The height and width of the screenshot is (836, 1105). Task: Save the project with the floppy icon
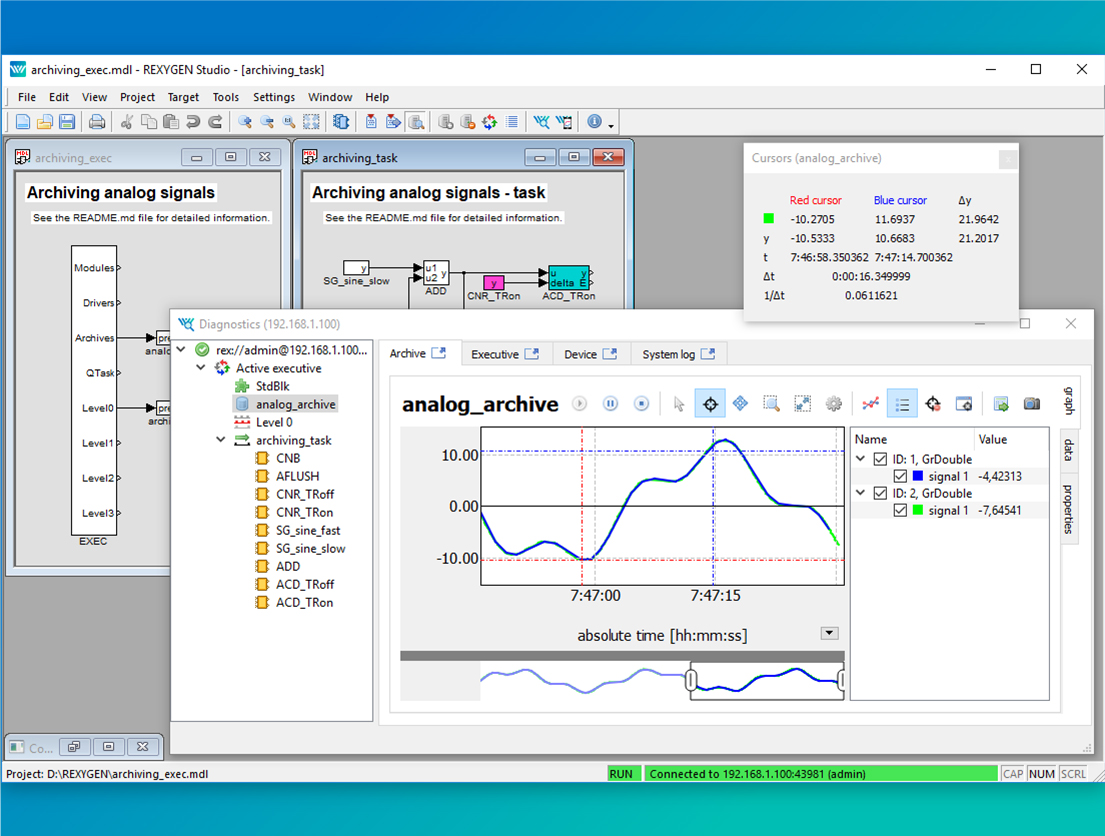[x=67, y=122]
